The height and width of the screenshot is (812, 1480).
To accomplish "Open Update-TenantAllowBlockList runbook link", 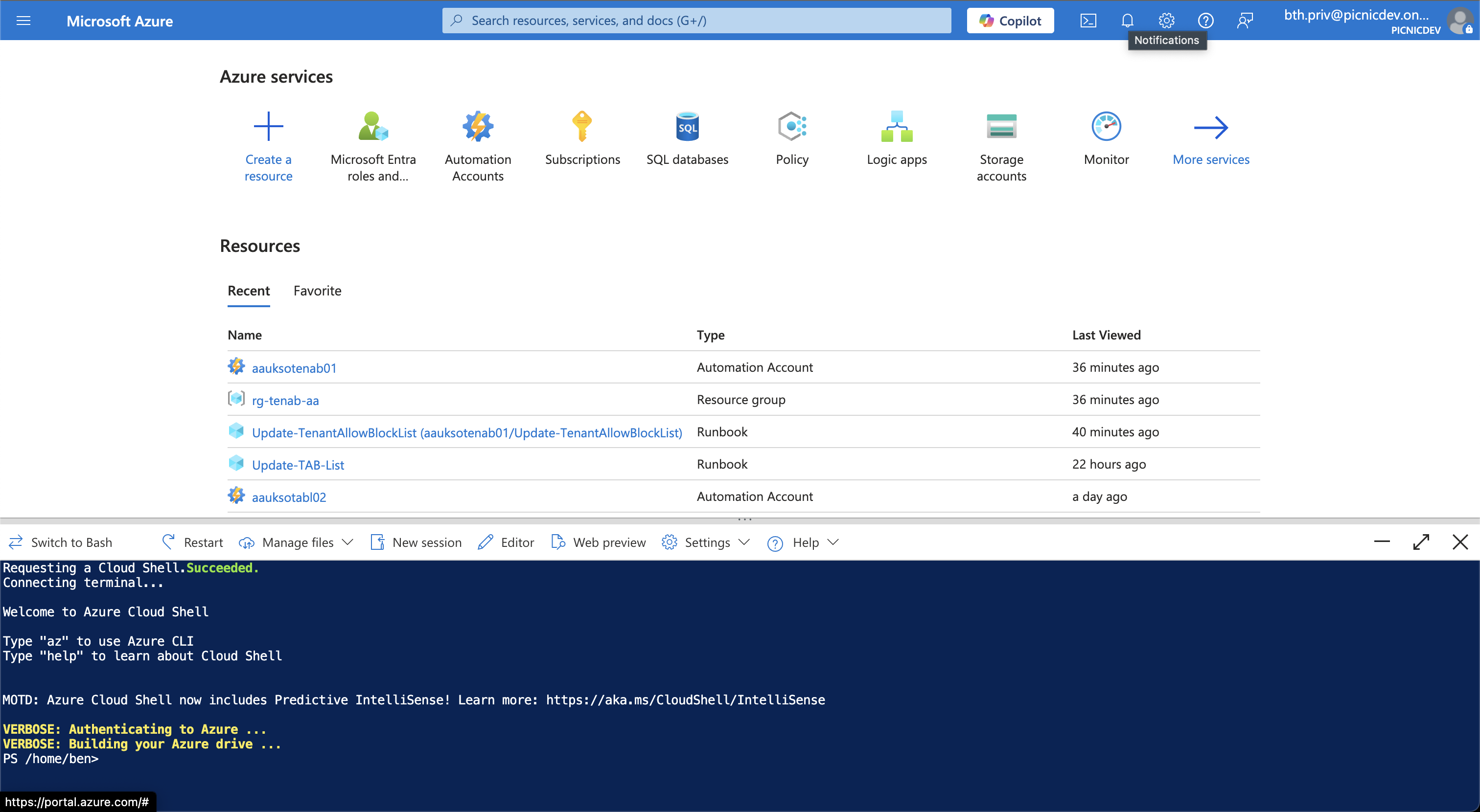I will pyautogui.click(x=466, y=432).
